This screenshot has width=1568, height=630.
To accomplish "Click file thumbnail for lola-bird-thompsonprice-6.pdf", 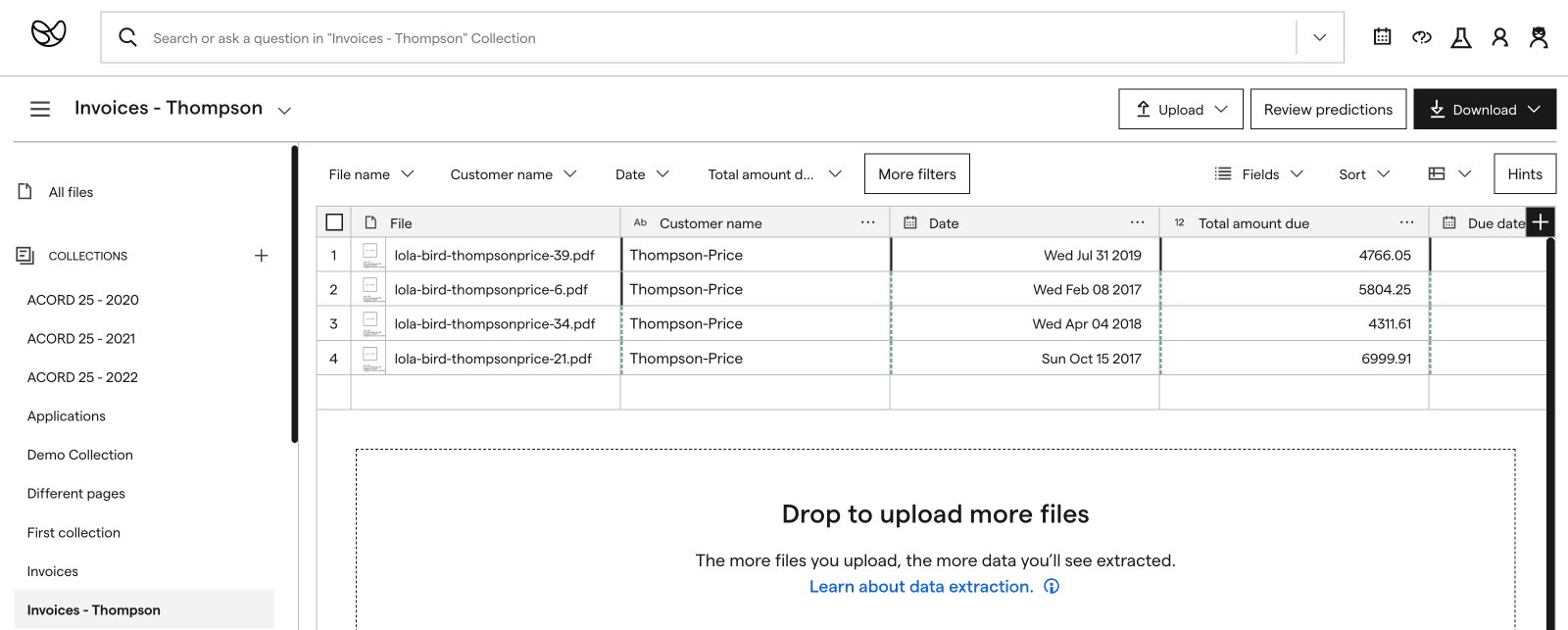I will [x=371, y=289].
